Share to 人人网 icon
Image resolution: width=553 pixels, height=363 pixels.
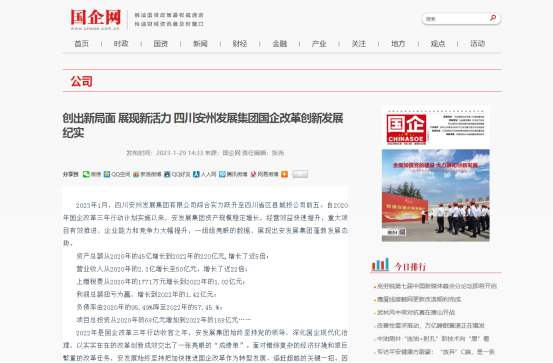coord(196,174)
